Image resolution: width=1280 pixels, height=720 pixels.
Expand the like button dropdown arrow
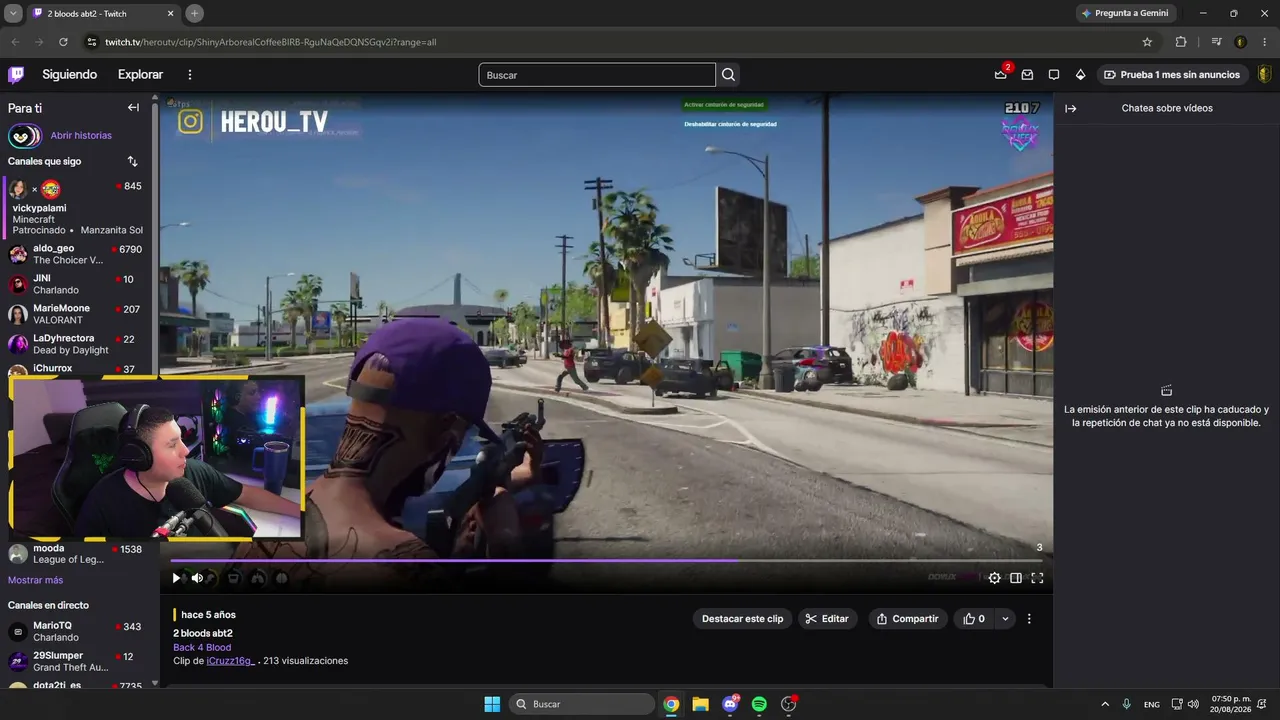tap(1005, 619)
